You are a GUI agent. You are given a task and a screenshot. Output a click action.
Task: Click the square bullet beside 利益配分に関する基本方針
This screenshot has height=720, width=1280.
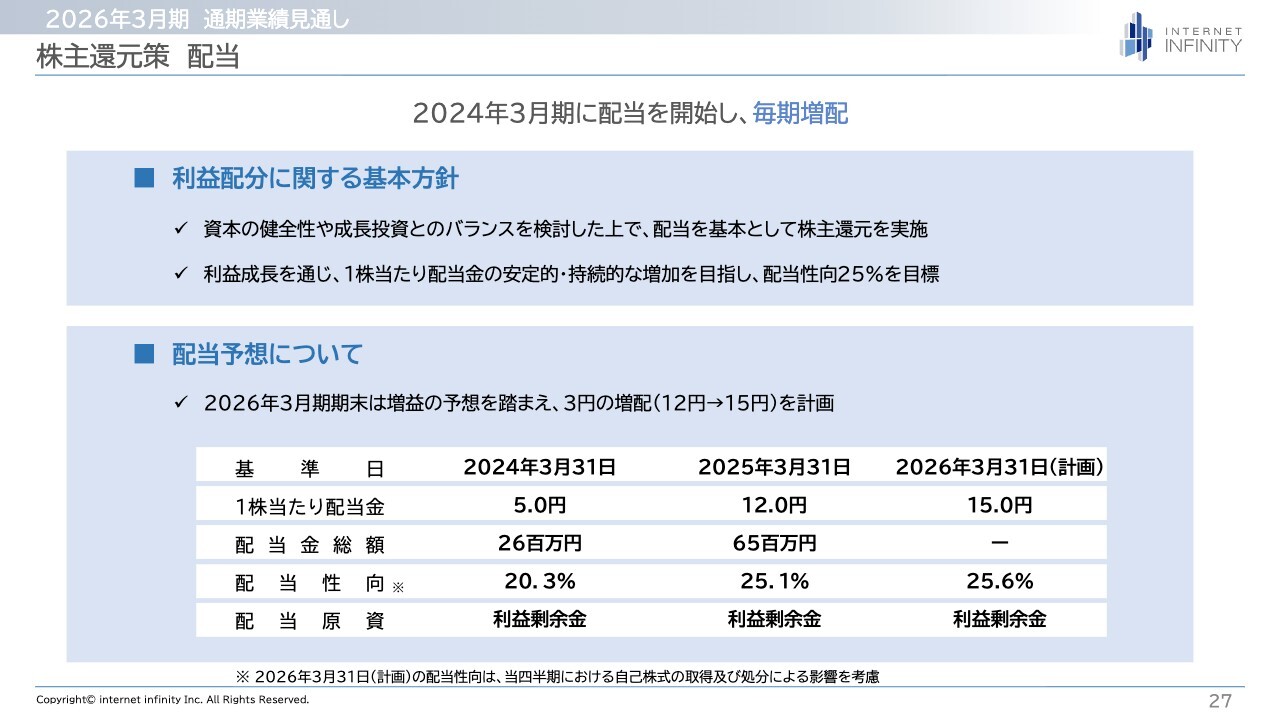pos(145,179)
